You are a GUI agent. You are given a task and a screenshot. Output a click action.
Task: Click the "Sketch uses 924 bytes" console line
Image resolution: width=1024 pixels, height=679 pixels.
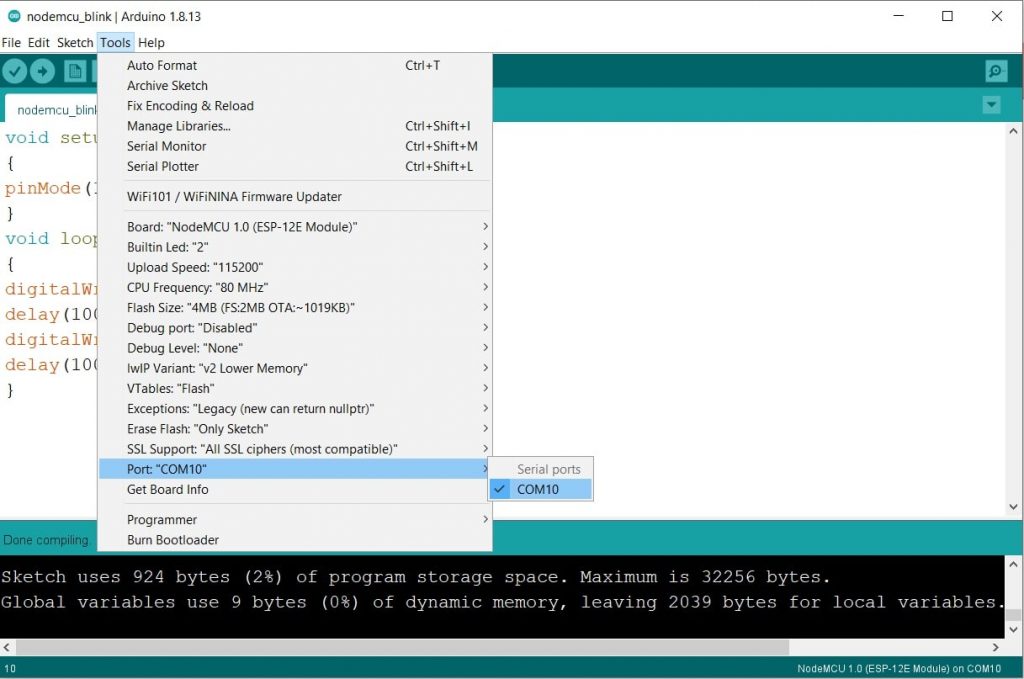[x=415, y=577]
